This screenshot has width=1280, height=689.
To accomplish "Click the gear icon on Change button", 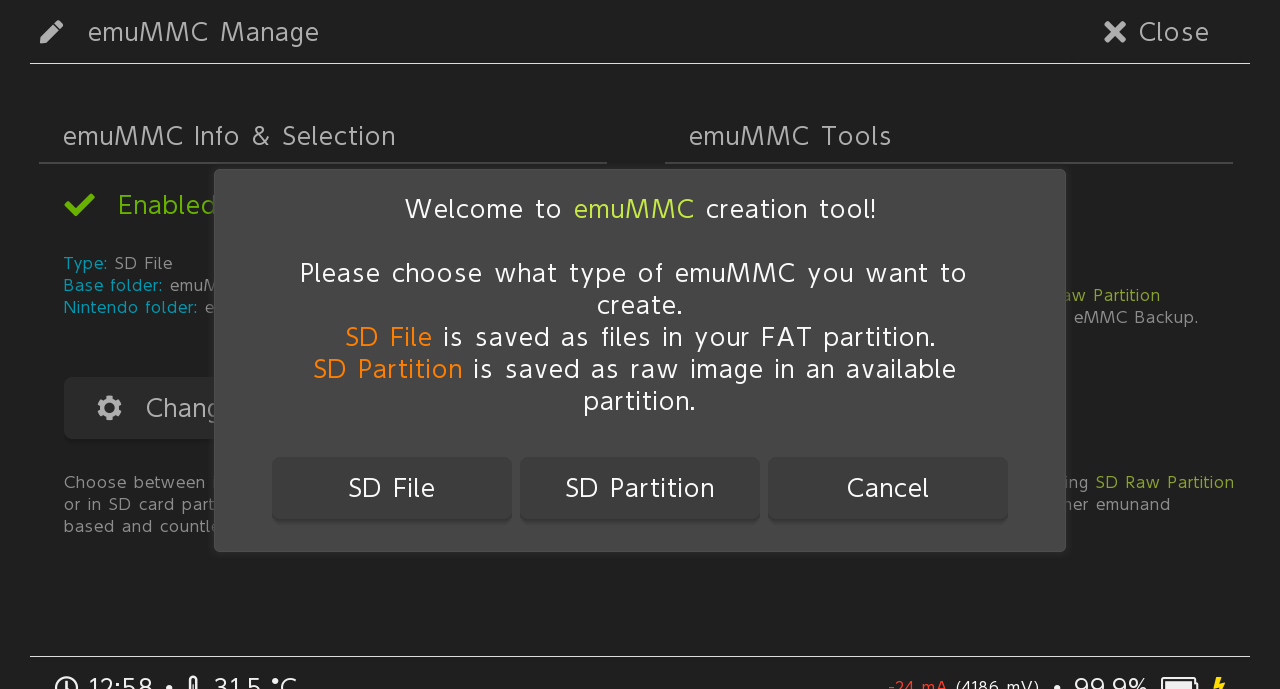I will click(110, 408).
